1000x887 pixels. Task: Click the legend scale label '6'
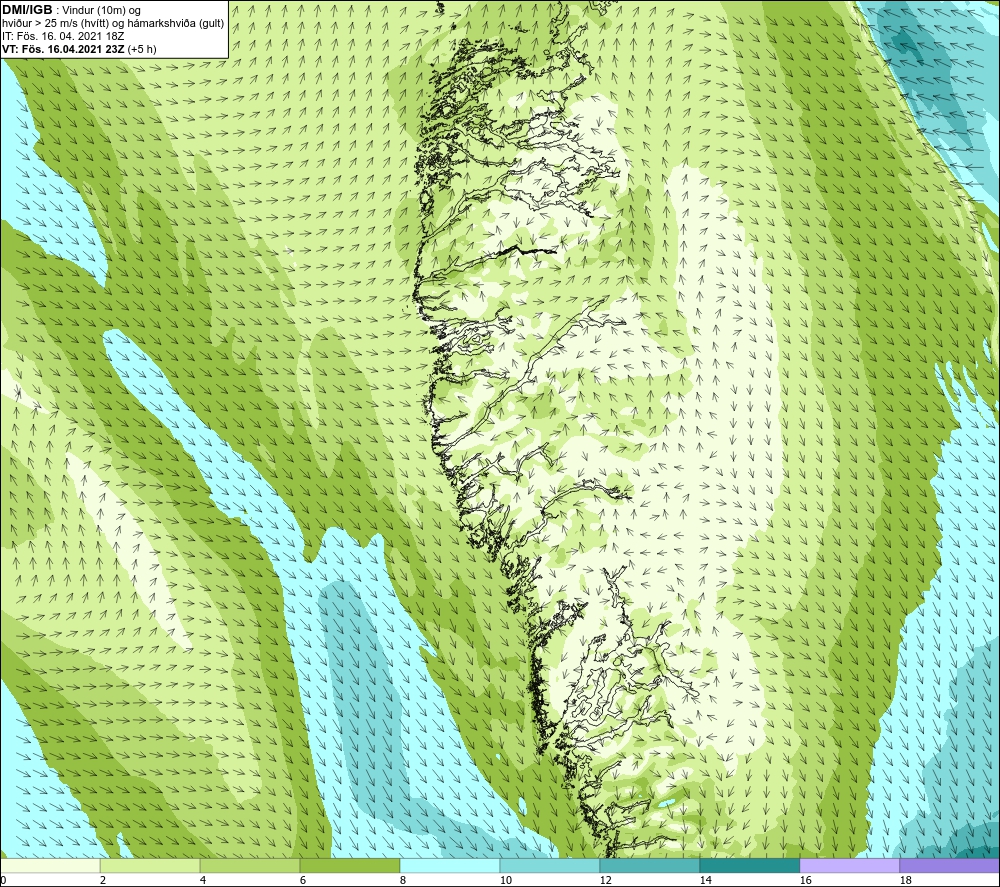click(303, 881)
